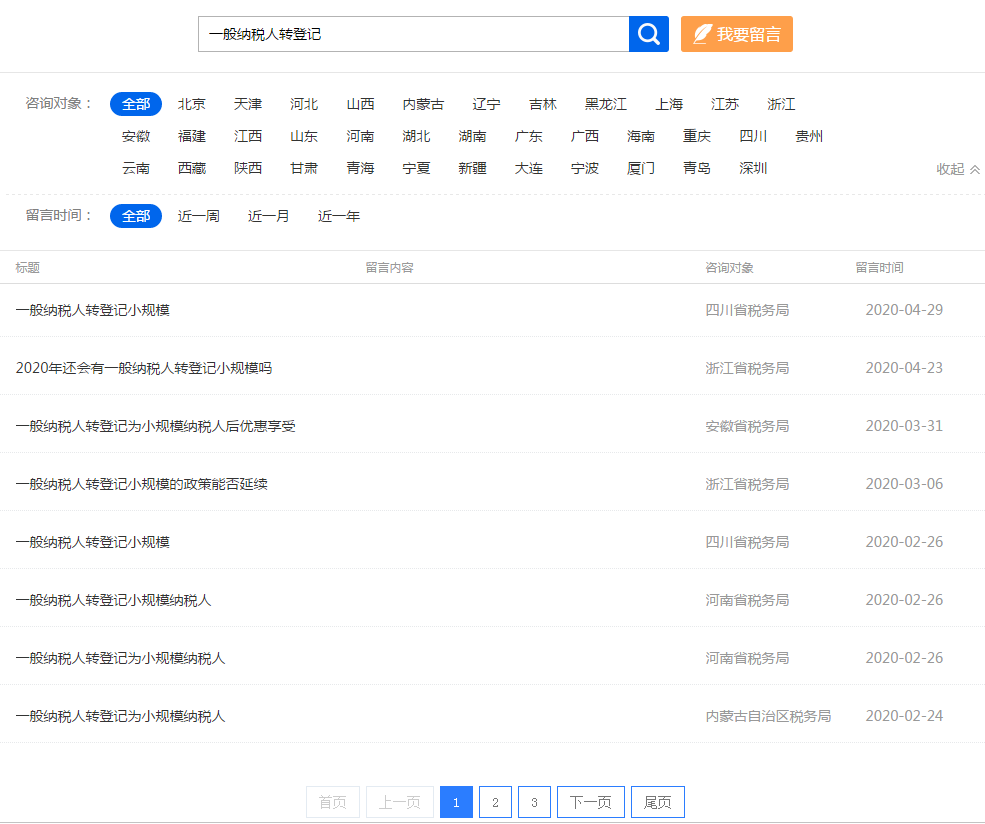Image resolution: width=985 pixels, height=824 pixels.
Task: Select 全部 in 咨询对象 filter
Action: tap(136, 104)
